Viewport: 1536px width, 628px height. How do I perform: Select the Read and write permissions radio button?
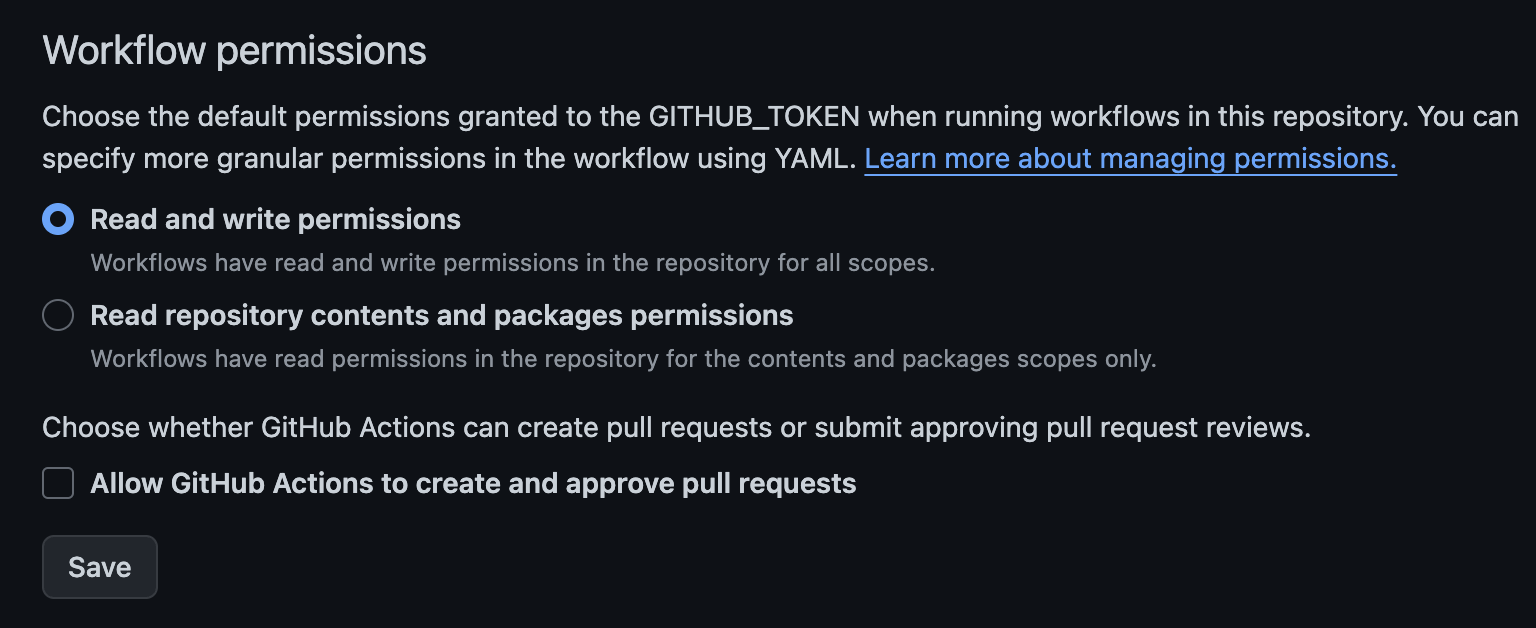coord(57,218)
